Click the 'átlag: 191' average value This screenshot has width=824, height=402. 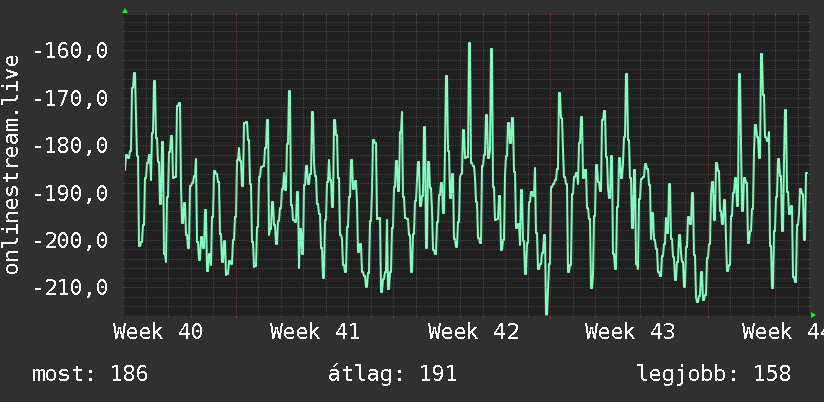392,374
